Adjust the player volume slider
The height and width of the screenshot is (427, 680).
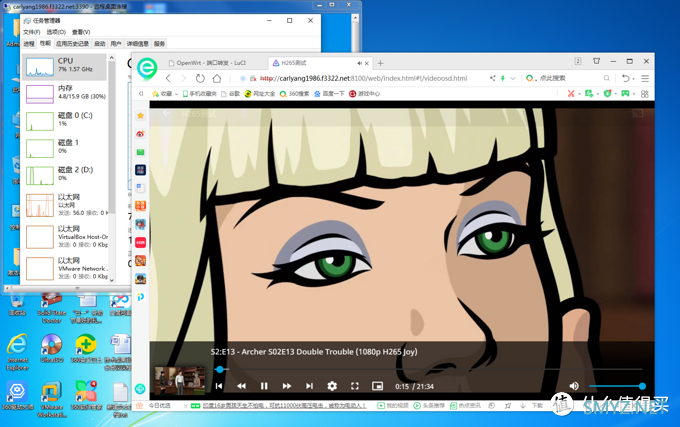pos(616,386)
